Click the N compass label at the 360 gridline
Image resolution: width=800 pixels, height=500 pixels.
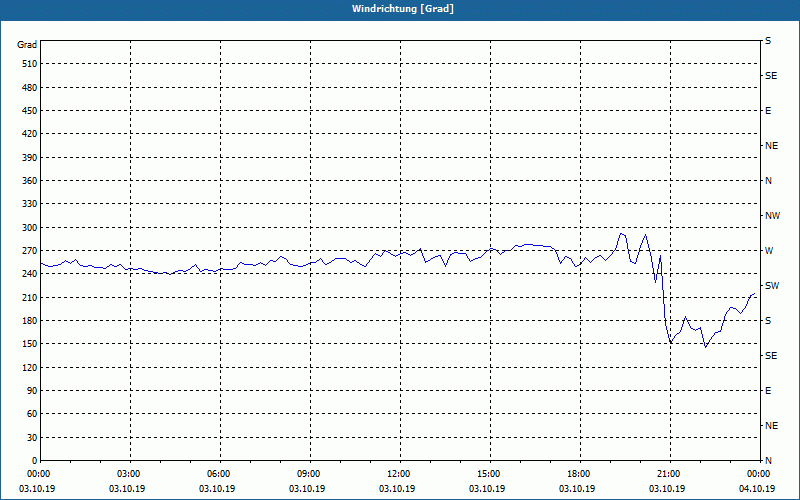[768, 181]
